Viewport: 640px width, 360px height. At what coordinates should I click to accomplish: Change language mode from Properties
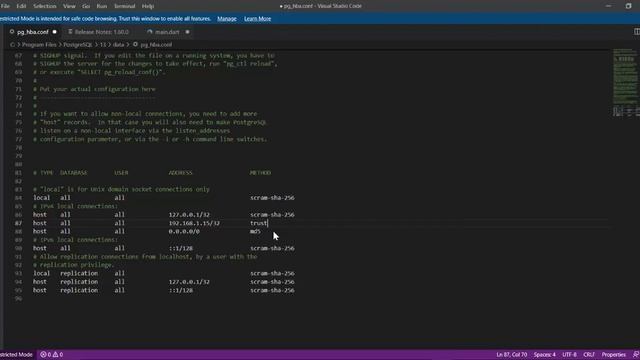tap(613, 355)
